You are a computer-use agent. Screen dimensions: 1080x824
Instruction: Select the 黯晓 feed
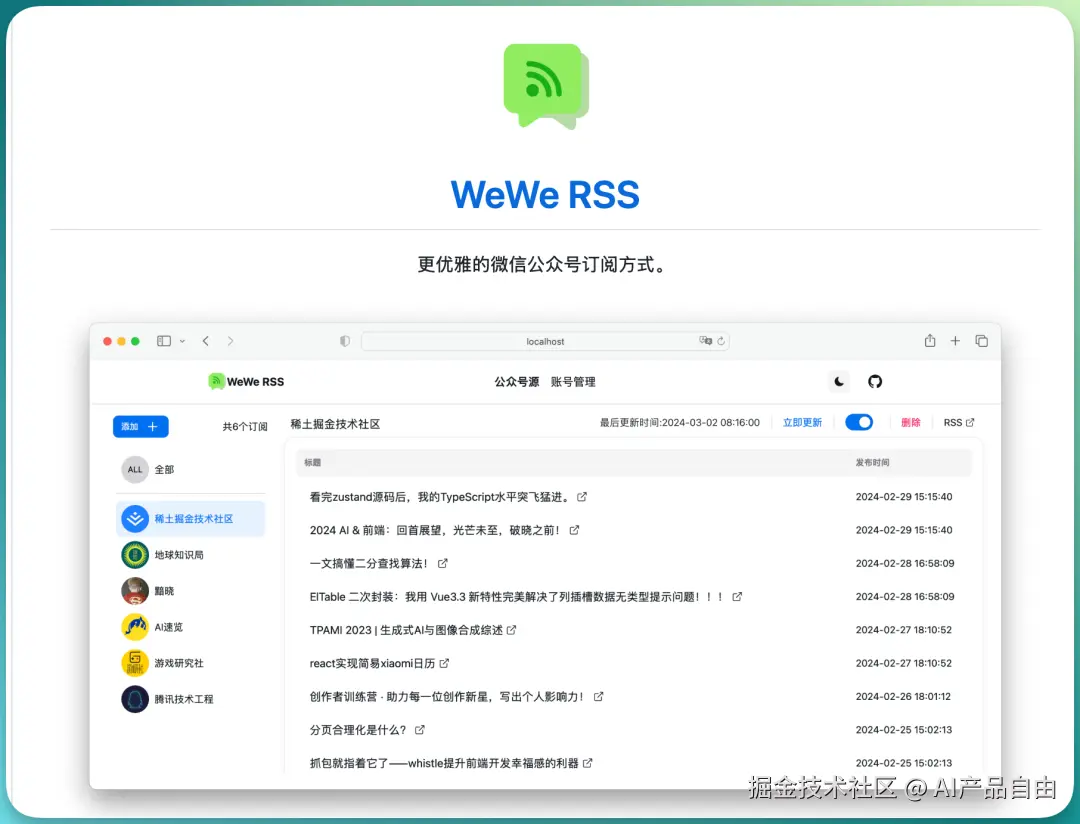[x=191, y=591]
